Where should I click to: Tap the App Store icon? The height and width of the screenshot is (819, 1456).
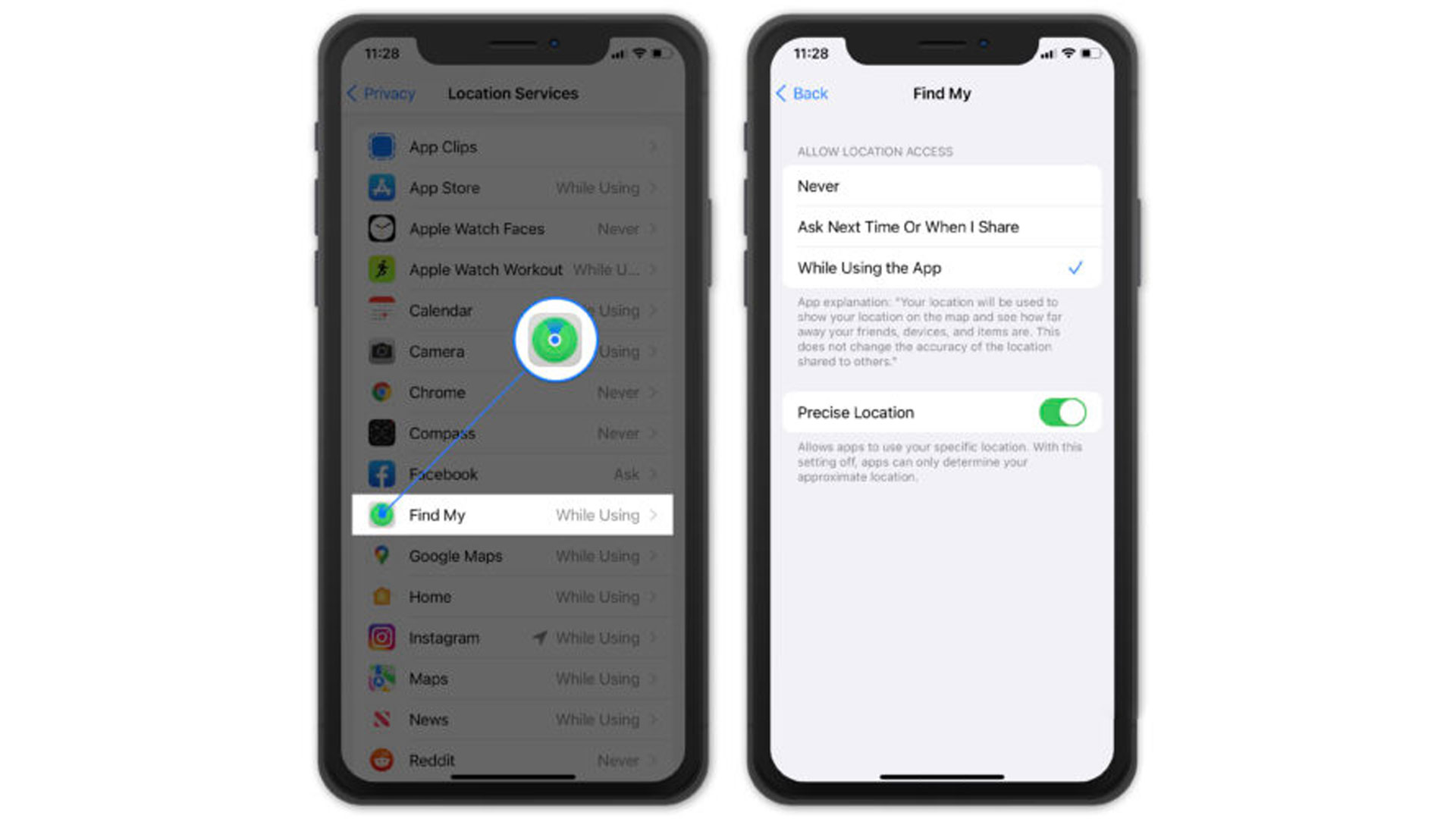tap(386, 187)
